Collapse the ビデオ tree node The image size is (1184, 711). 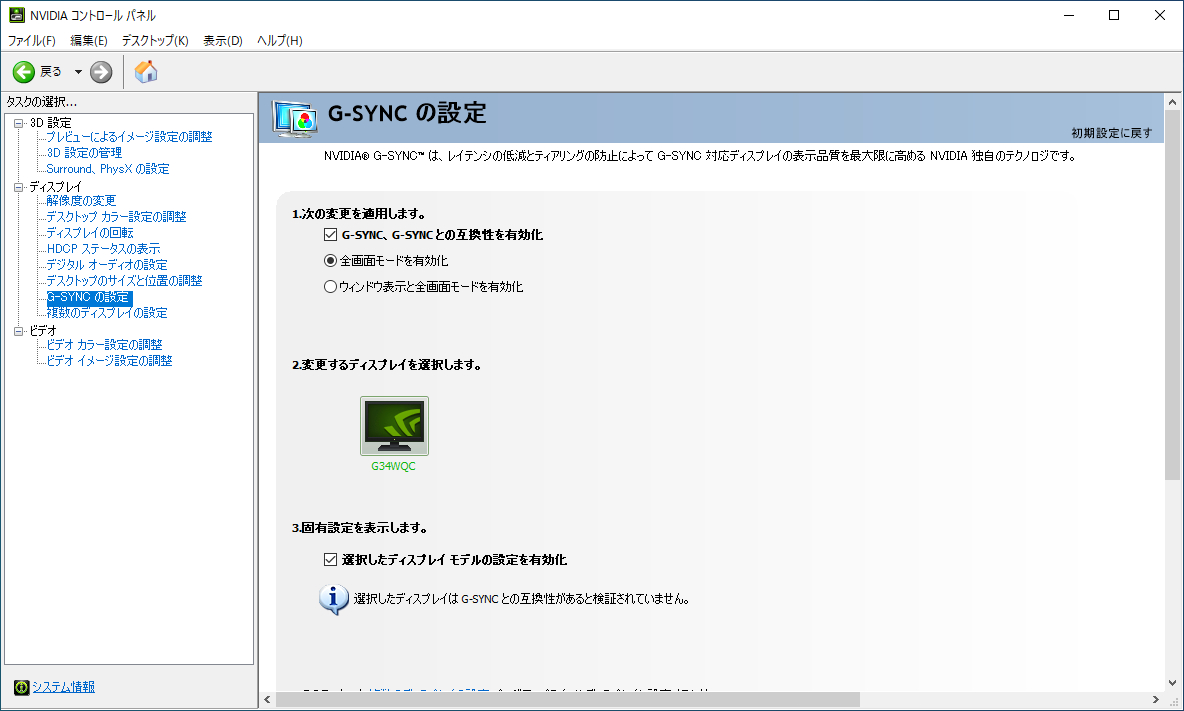(x=19, y=331)
